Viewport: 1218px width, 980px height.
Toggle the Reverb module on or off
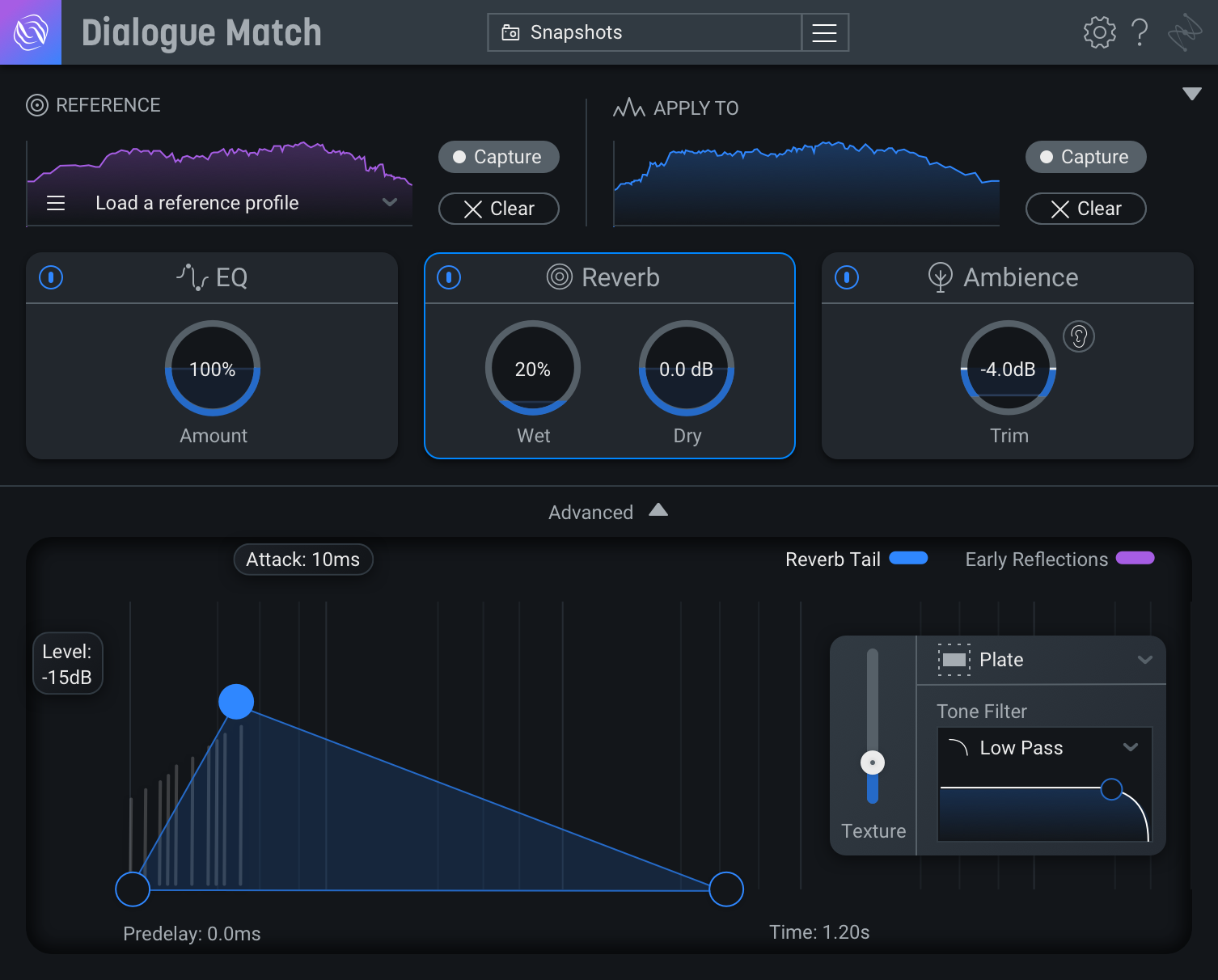coord(449,277)
